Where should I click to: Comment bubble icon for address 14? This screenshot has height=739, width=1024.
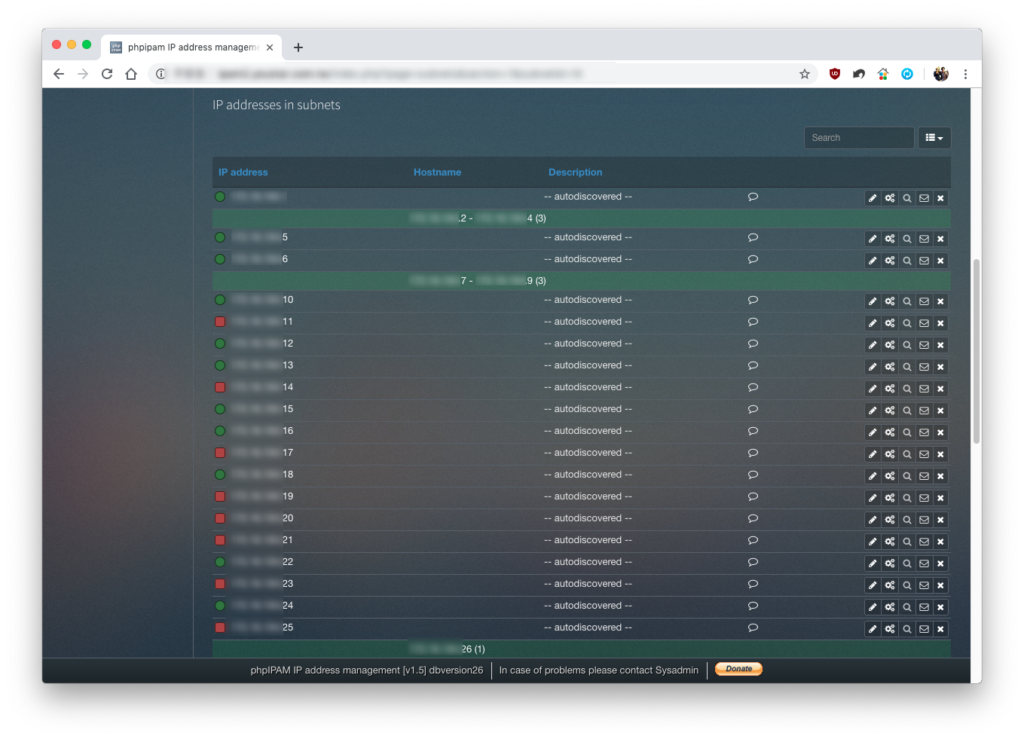[x=753, y=388]
